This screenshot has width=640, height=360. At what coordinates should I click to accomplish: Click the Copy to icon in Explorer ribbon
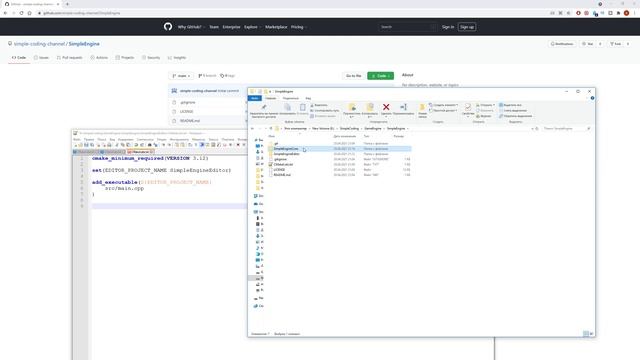(370, 107)
